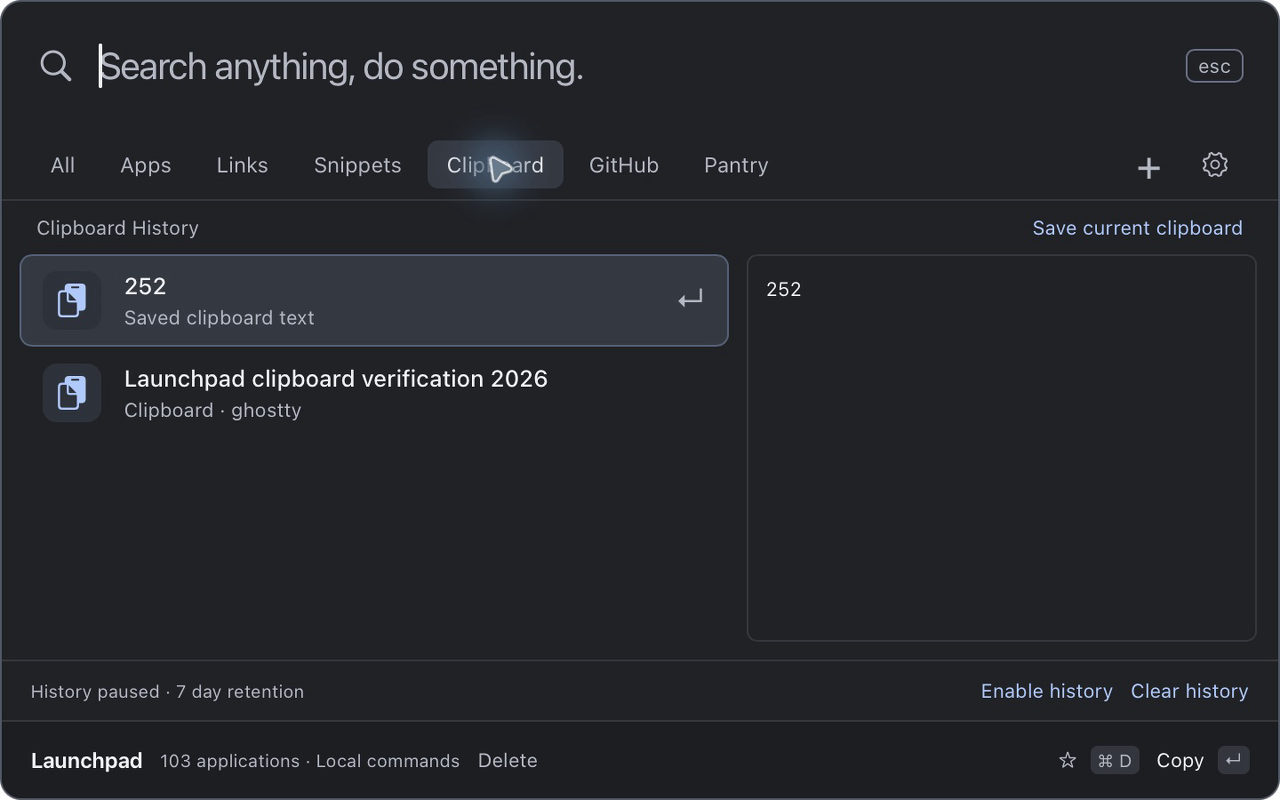
Task: Delete the selected clipboard entry
Action: pyautogui.click(x=508, y=761)
